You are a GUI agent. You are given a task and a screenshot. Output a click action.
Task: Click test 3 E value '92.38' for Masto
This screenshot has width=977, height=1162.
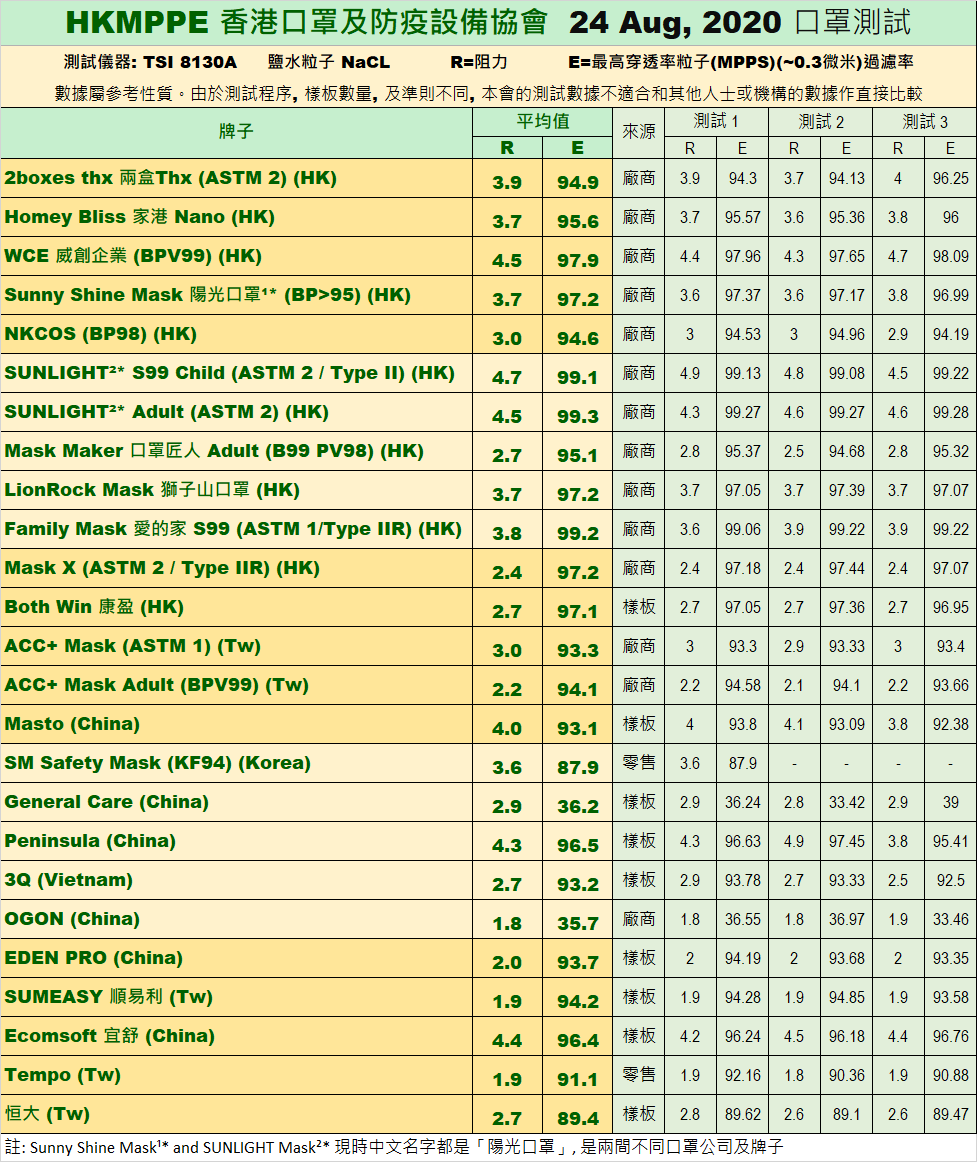click(x=950, y=724)
